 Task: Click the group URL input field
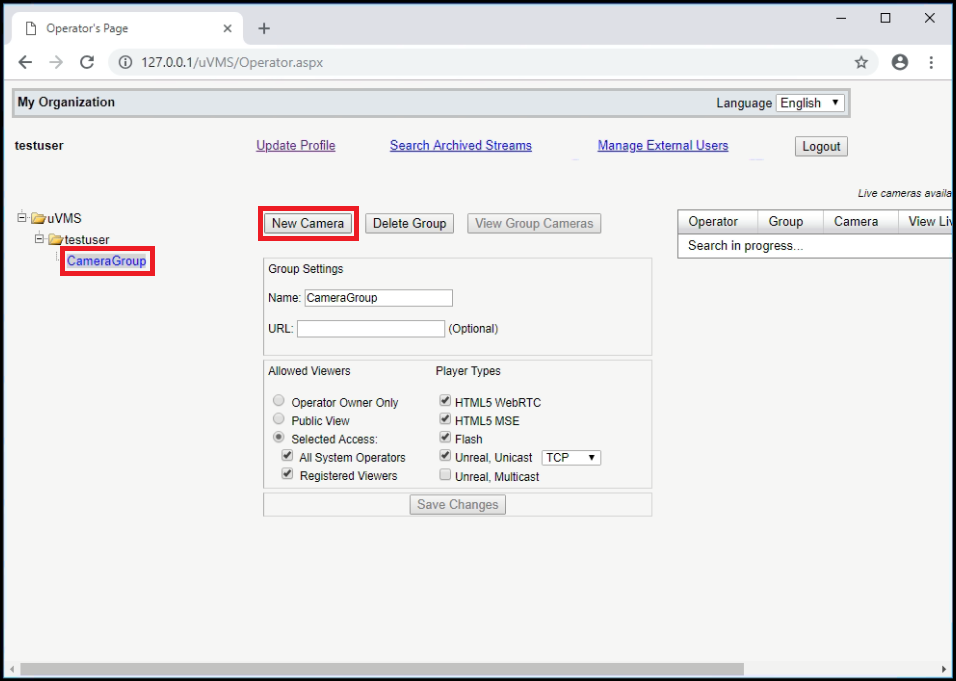coord(371,329)
